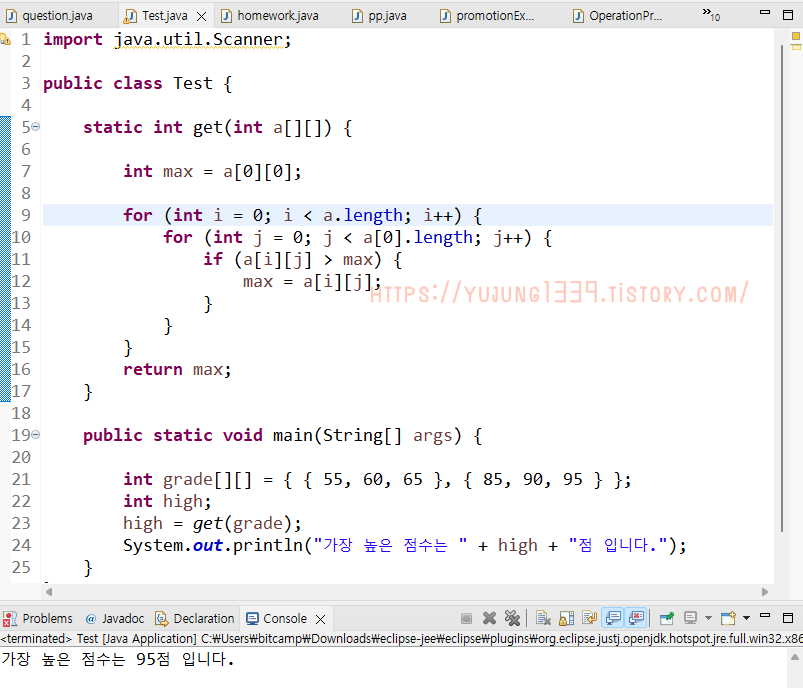Click 'max = a[i][j];' on line 12
Viewport: 803px width, 688px height.
312,282
